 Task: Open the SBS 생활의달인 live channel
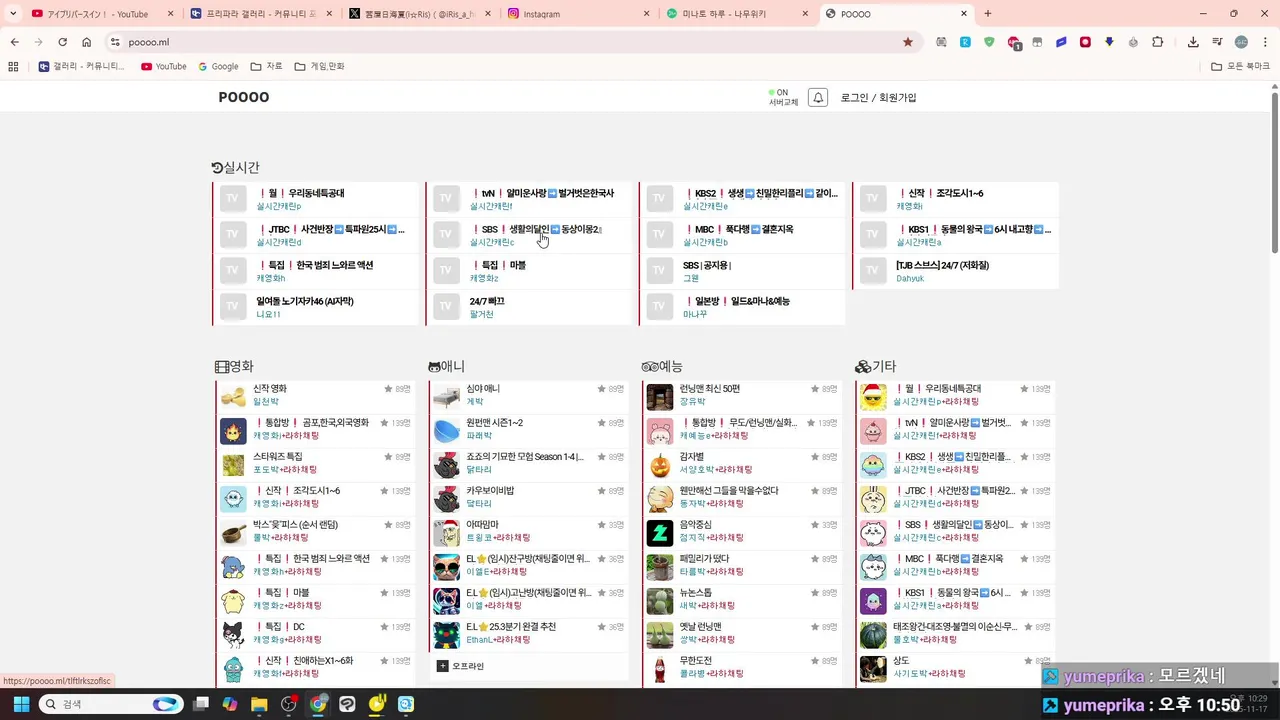(531, 235)
